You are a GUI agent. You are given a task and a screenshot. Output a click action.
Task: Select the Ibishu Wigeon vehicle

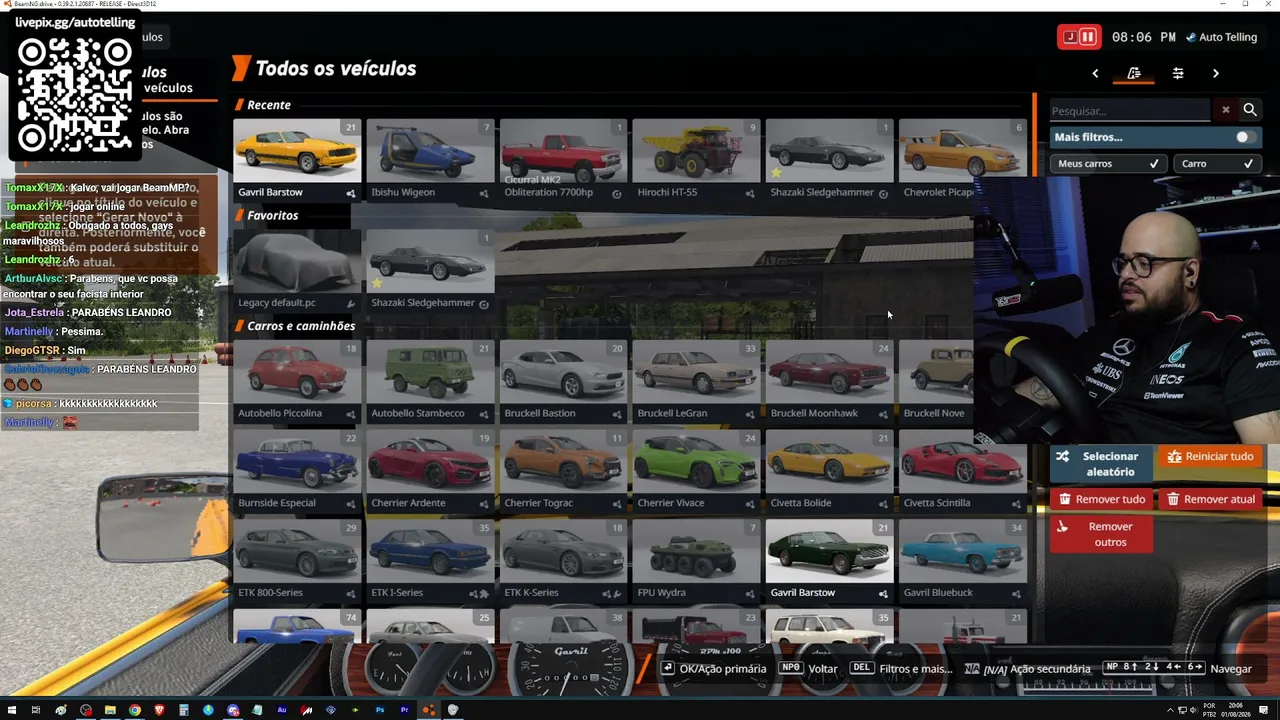pyautogui.click(x=430, y=160)
